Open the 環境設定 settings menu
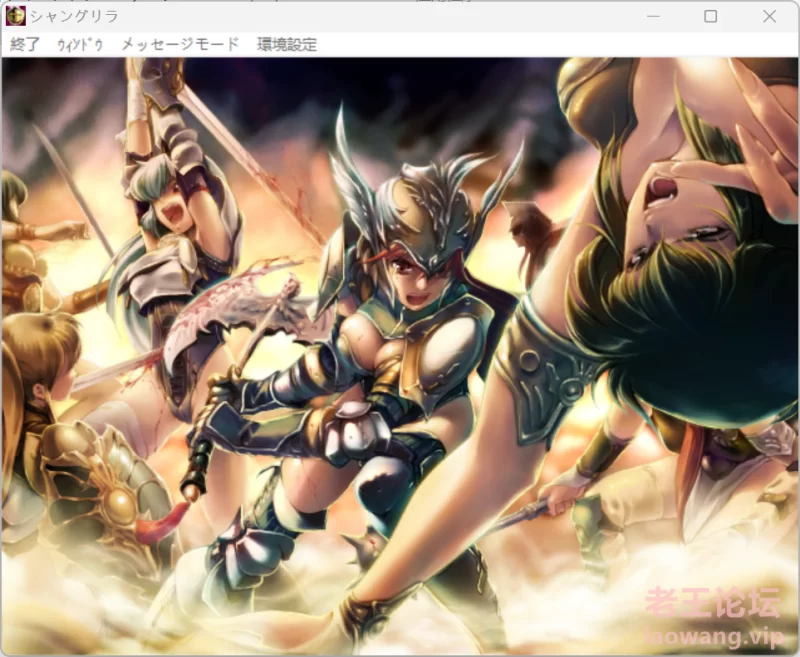This screenshot has width=800, height=657. (x=287, y=44)
